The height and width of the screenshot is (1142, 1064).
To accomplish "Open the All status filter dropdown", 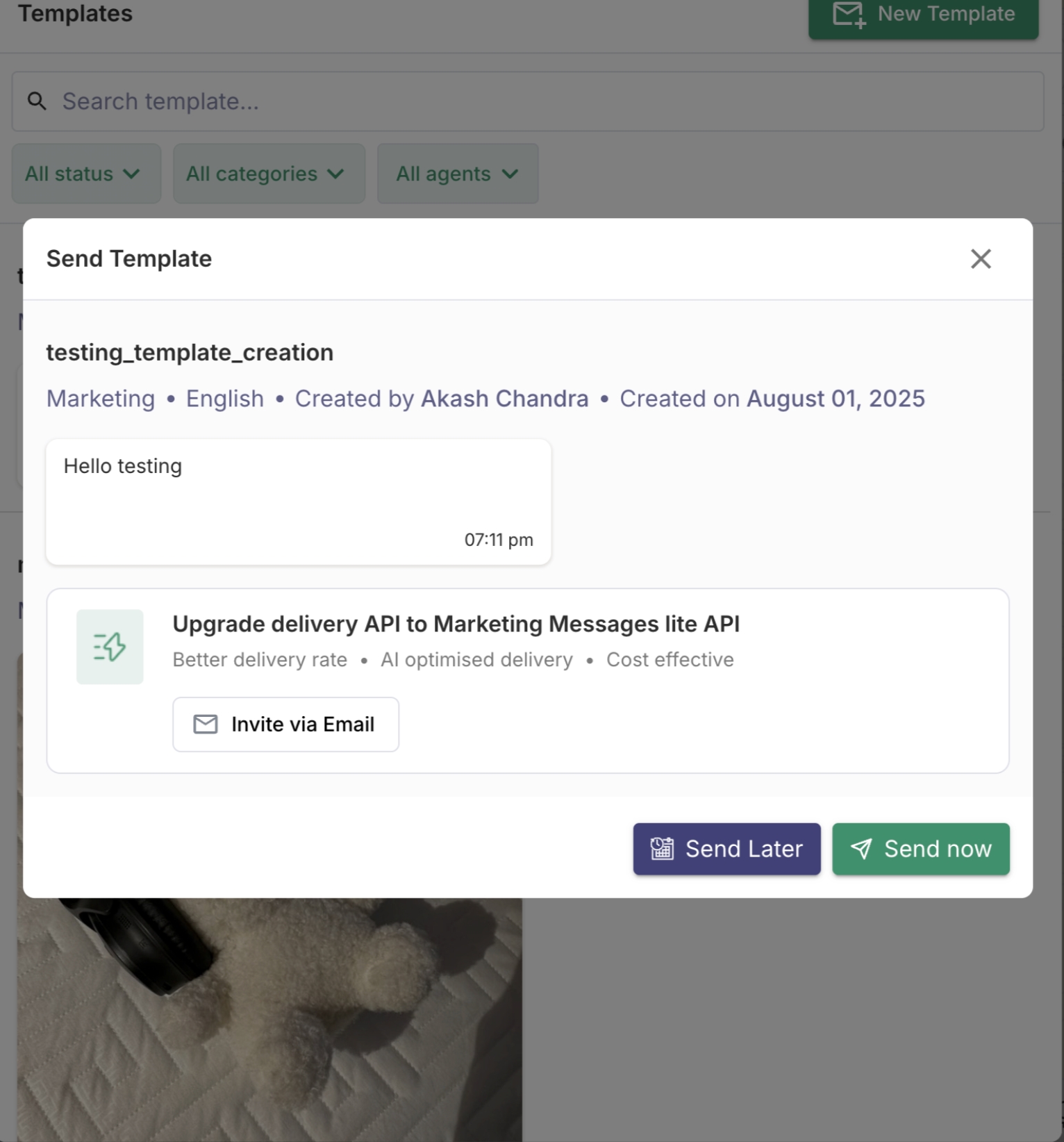I will tap(86, 174).
